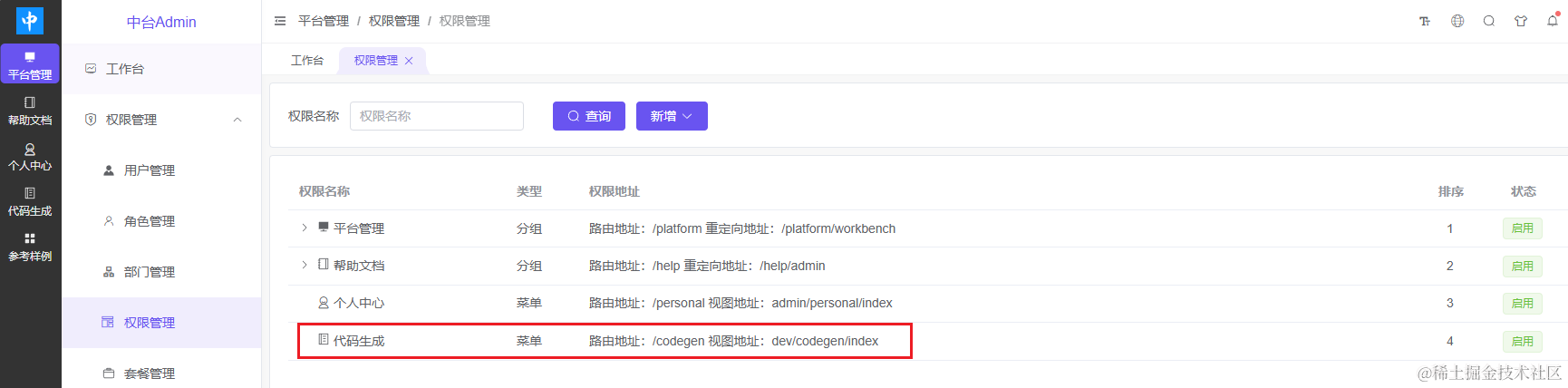Click the 查询 search button

coord(589,116)
